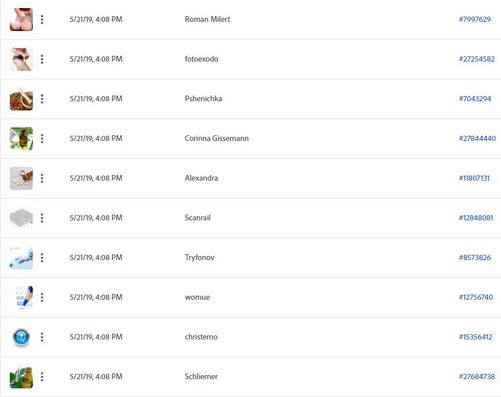Open asset link #27684738
The height and width of the screenshot is (397, 501).
coord(477,377)
